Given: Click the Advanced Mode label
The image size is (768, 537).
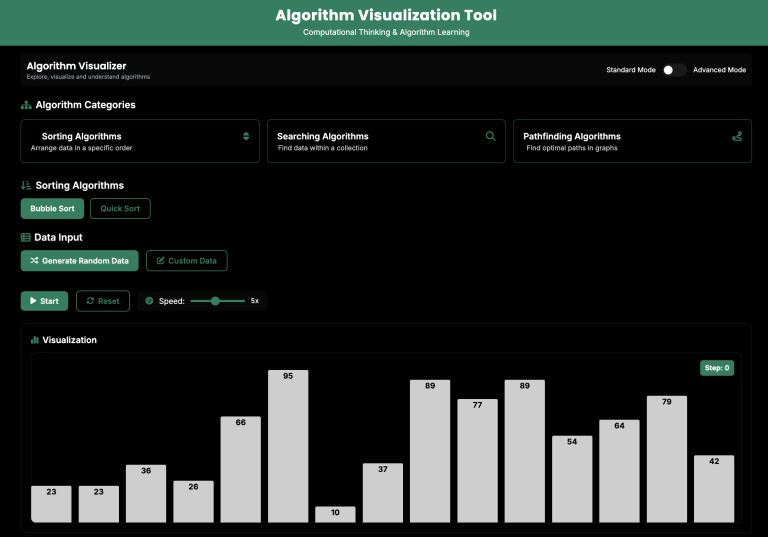Looking at the screenshot, I should click(720, 70).
